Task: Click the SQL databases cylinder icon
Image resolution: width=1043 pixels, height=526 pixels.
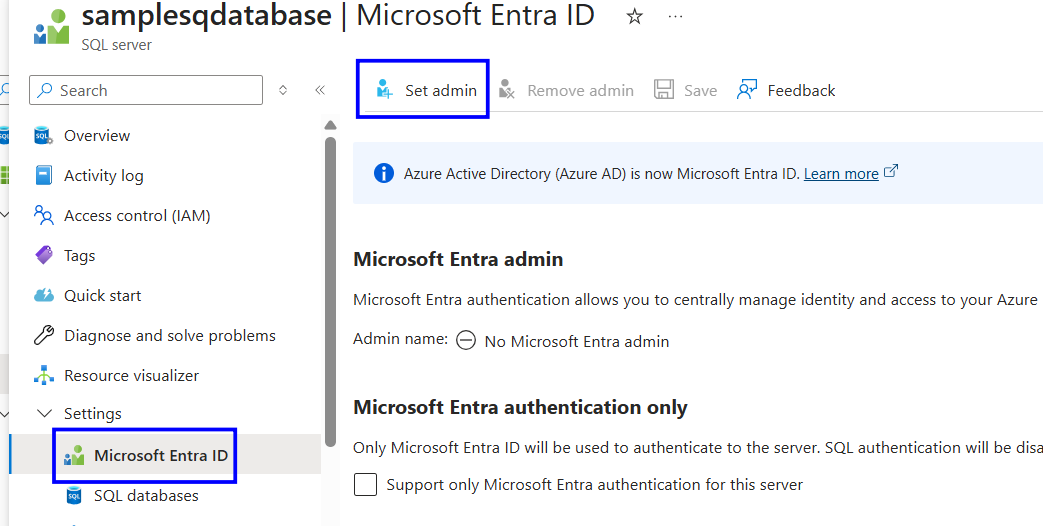Action: [x=74, y=495]
